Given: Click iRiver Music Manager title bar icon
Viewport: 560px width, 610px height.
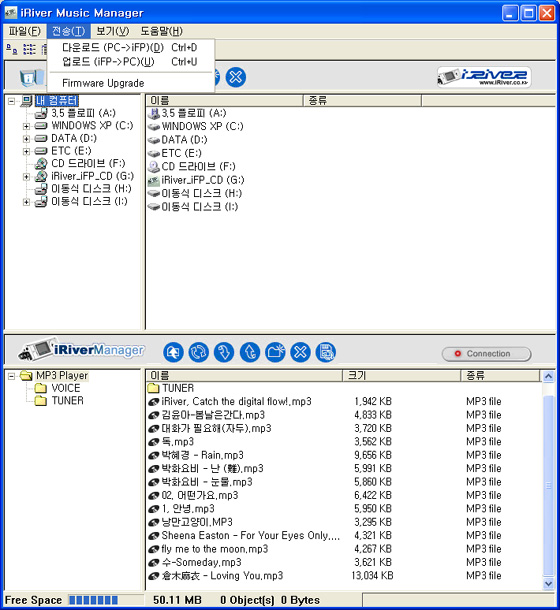Looking at the screenshot, I should pyautogui.click(x=11, y=12).
